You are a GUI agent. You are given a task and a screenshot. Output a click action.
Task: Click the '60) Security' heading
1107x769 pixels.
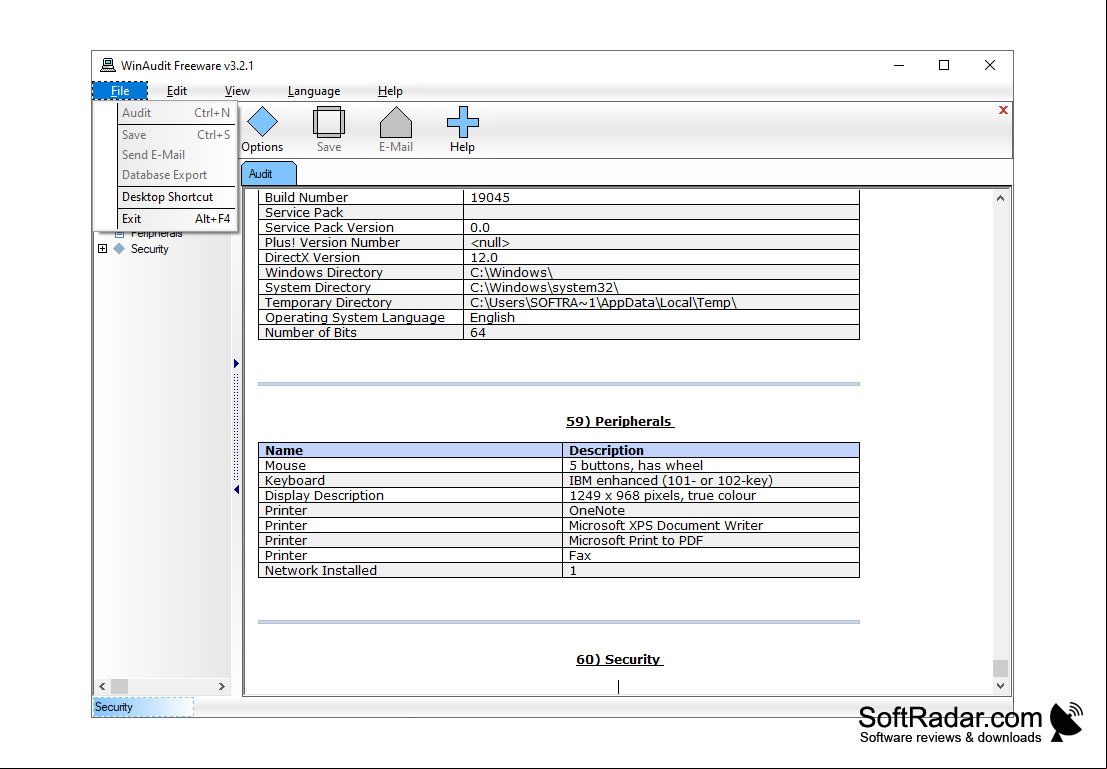(x=619, y=660)
